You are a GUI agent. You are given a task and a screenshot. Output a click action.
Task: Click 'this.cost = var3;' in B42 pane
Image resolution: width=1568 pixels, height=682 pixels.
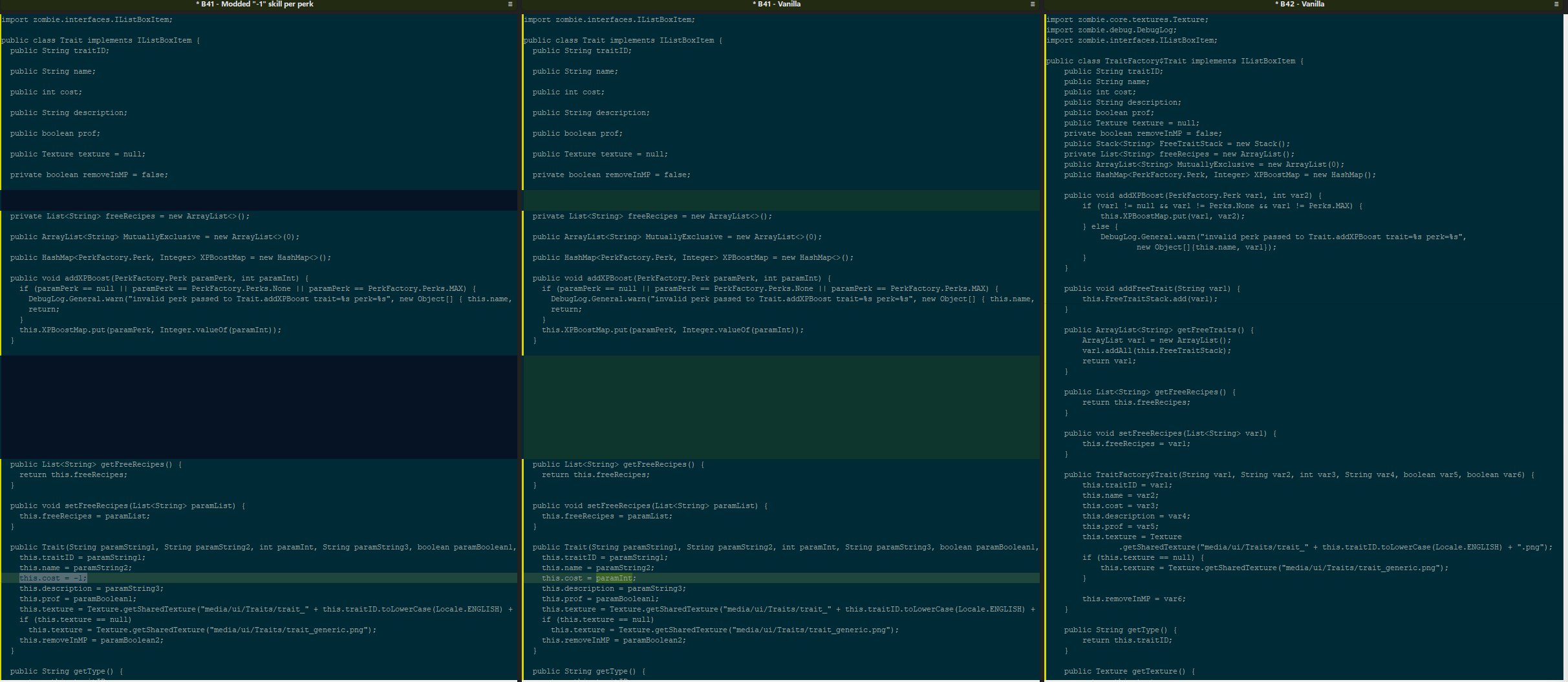1121,506
